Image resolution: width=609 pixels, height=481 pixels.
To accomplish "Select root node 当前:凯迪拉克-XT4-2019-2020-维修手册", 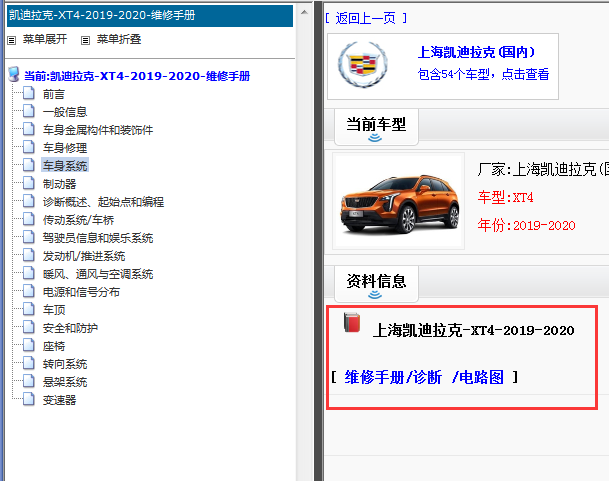I will (137, 76).
